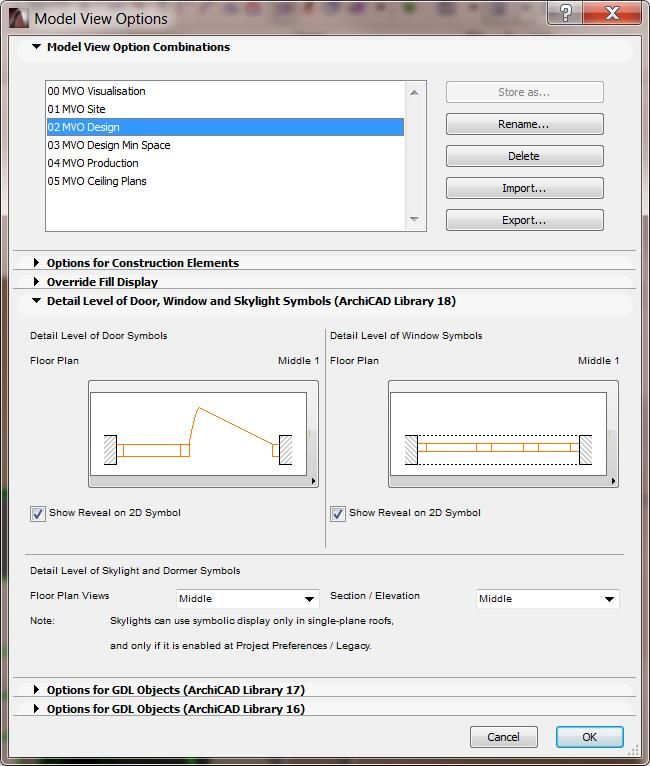Open door symbol preview popup arrow
This screenshot has height=766, width=650.
pyautogui.click(x=314, y=481)
